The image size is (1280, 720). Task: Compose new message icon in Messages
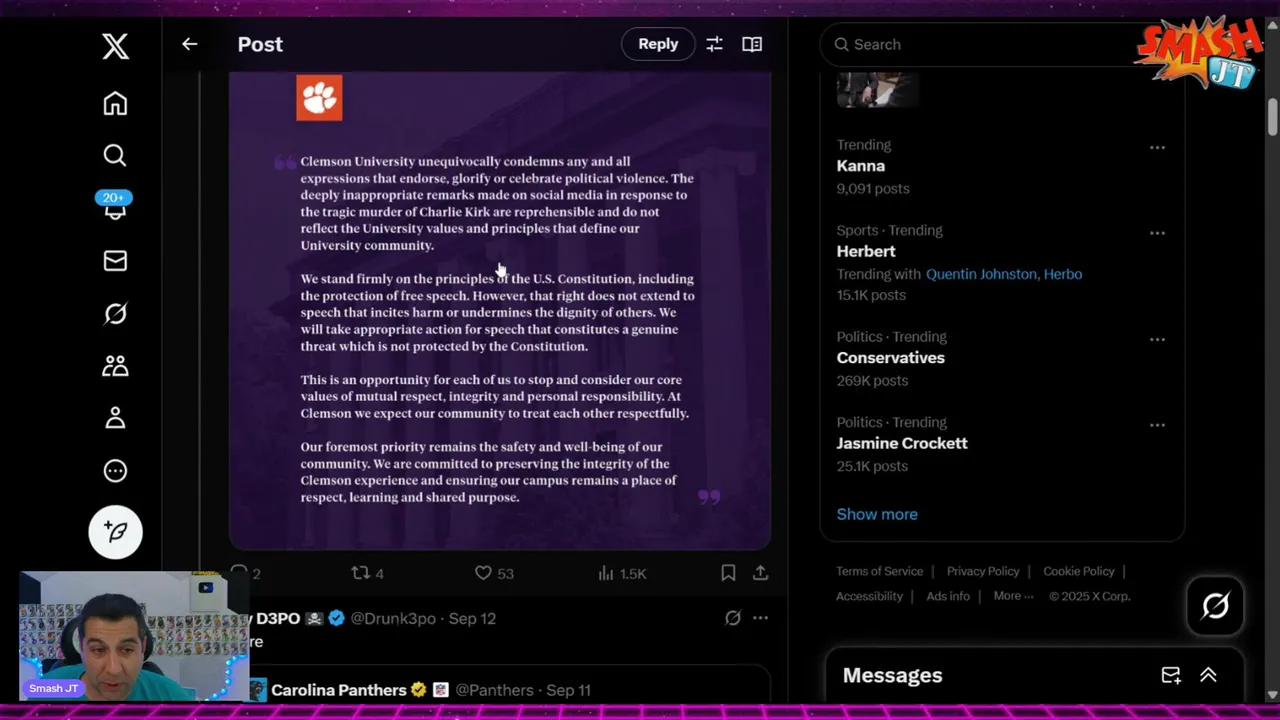coord(1171,675)
